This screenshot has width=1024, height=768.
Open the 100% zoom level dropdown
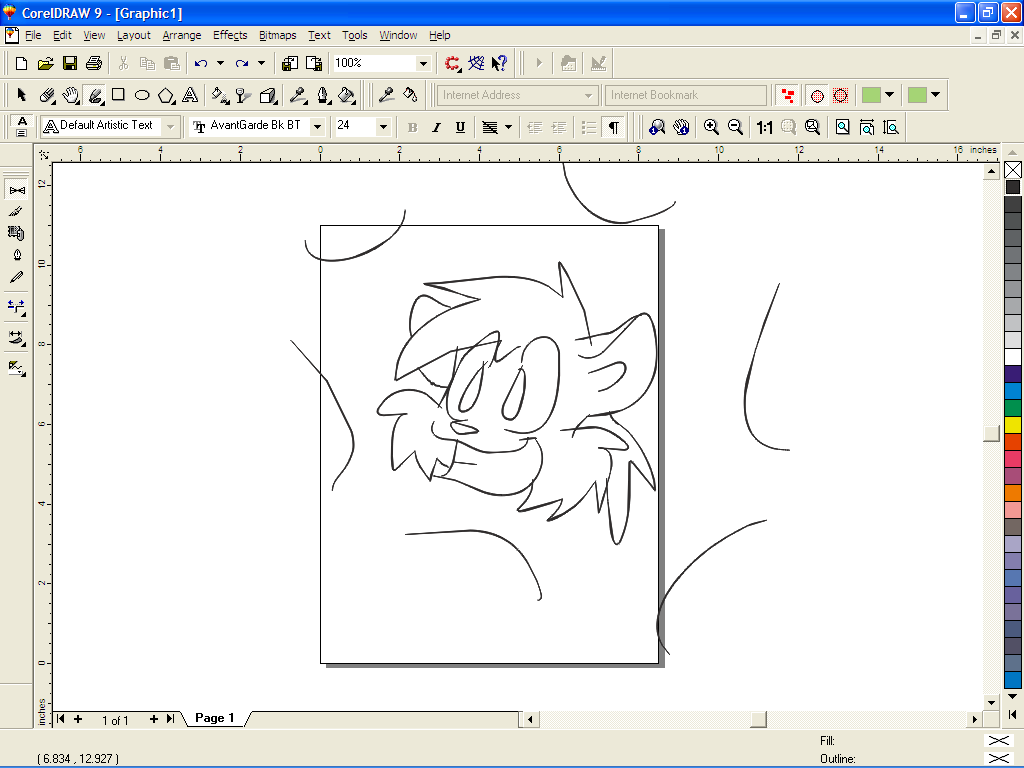tap(423, 63)
